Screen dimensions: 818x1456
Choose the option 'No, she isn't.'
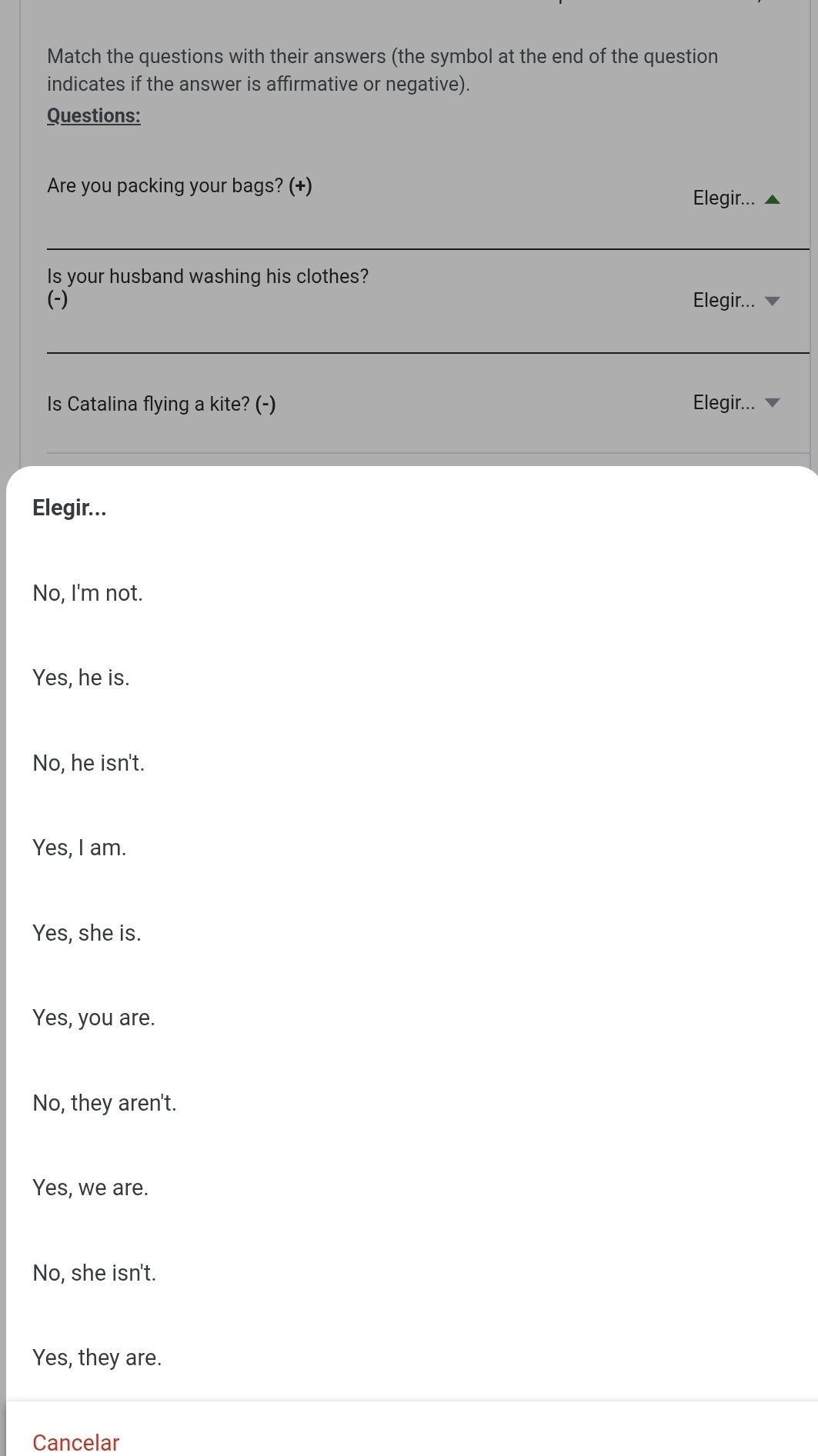95,1273
